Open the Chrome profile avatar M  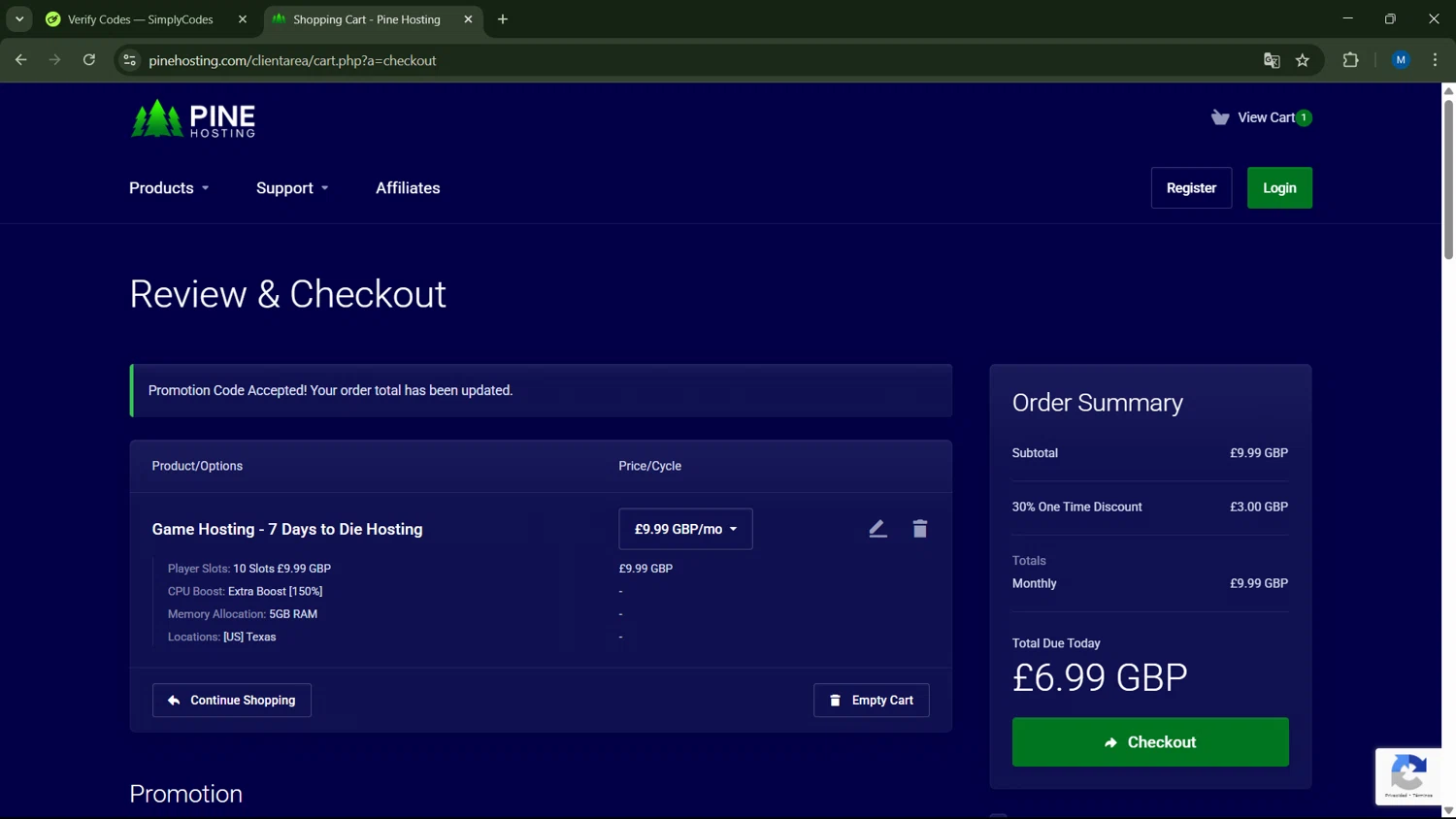1401,60
